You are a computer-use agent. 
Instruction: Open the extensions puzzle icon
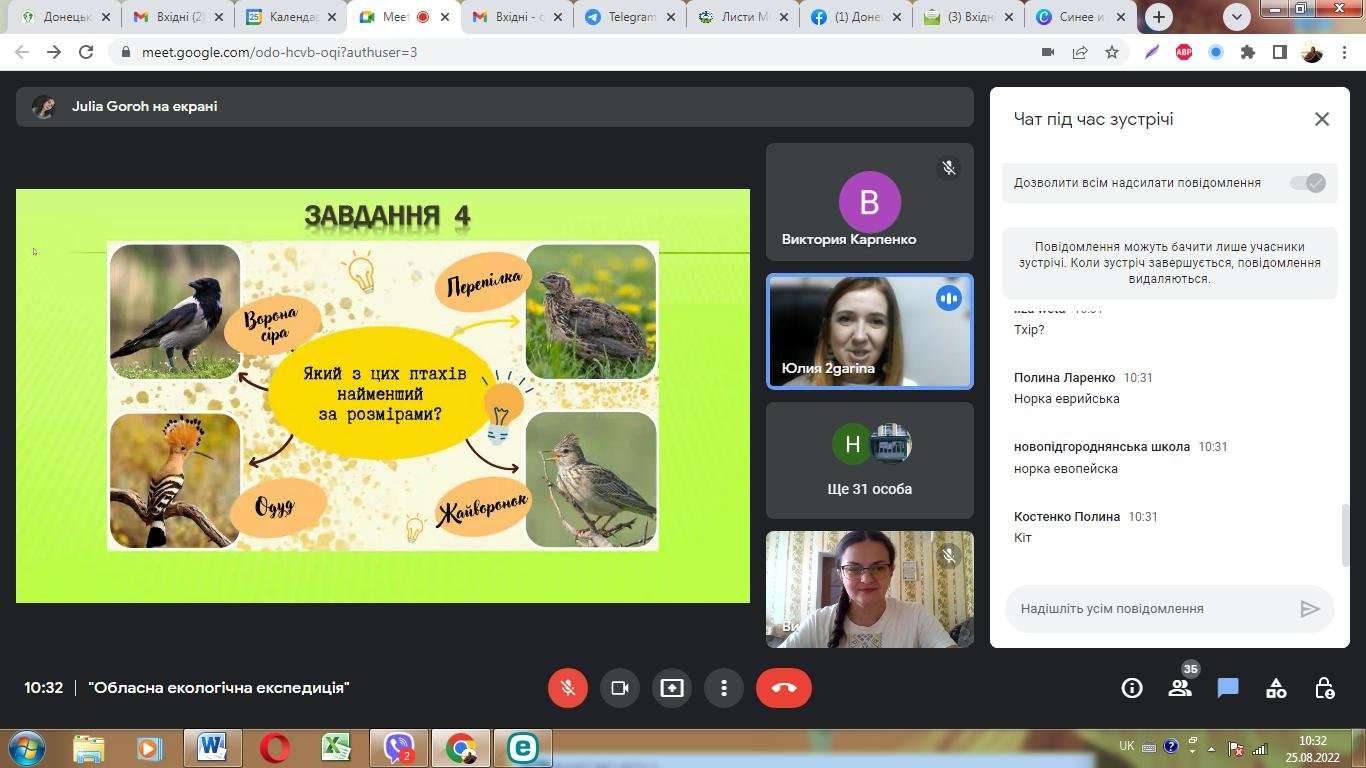1248,52
